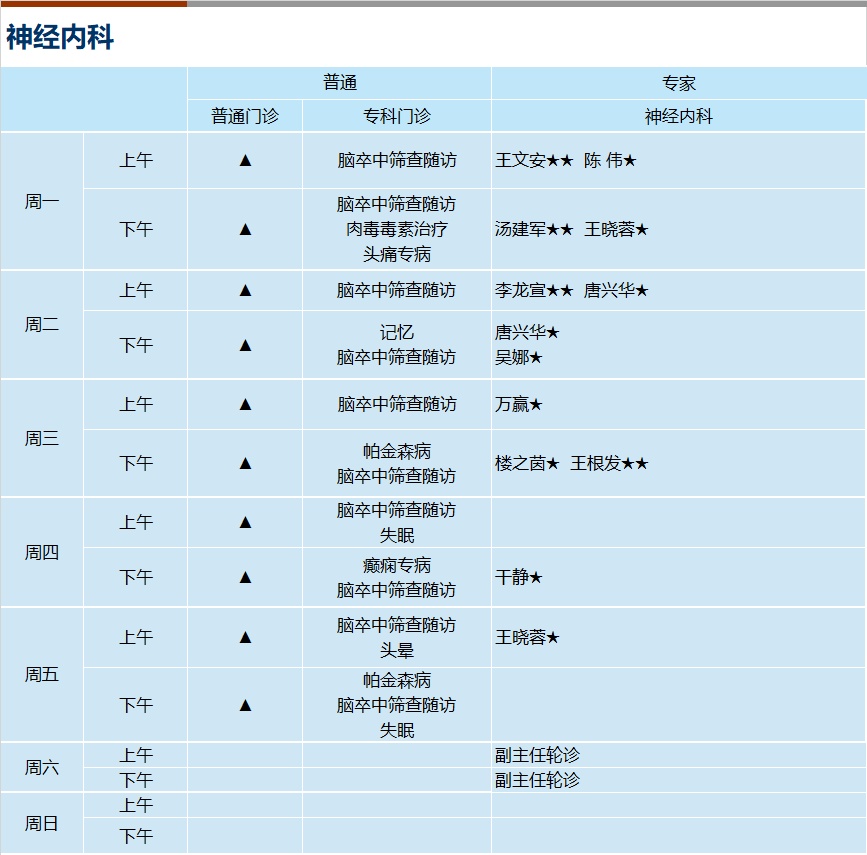The image size is (867, 855).
Task: Select the 周六 row label
Action: [41, 767]
